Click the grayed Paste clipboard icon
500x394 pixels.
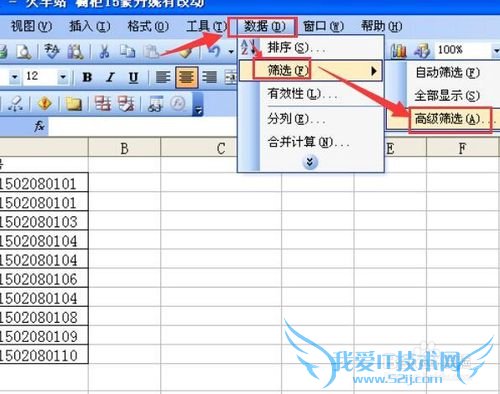point(151,52)
